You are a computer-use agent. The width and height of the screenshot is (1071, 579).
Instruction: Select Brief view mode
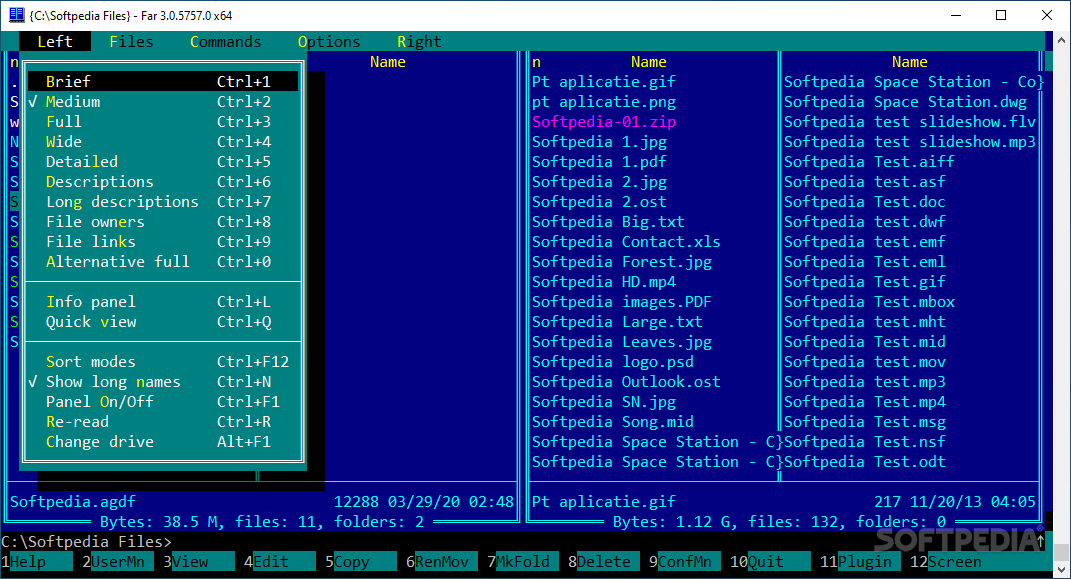pyautogui.click(x=163, y=81)
